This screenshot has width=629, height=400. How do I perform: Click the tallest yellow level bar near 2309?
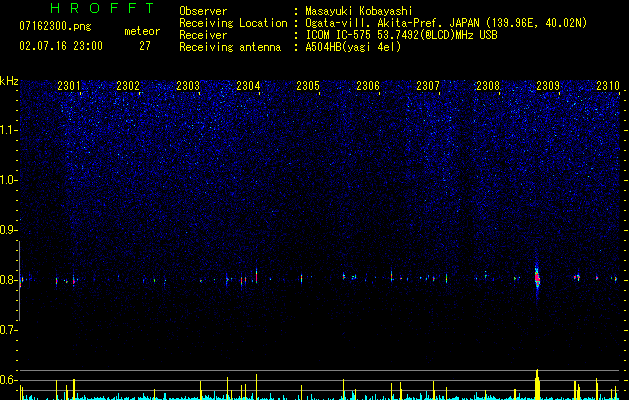[x=537, y=384]
